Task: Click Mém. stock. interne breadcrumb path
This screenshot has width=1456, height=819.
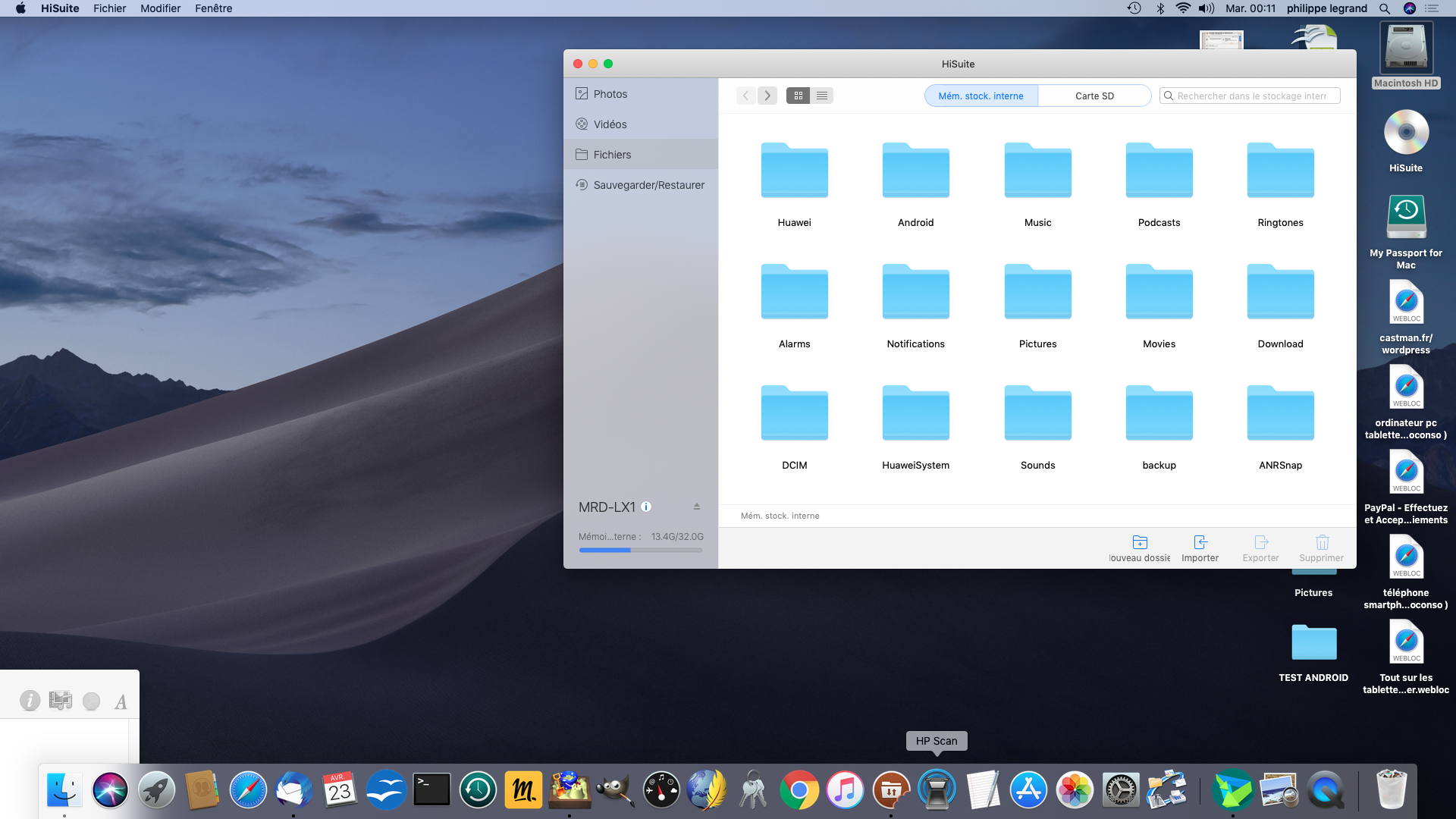Action: click(x=780, y=516)
